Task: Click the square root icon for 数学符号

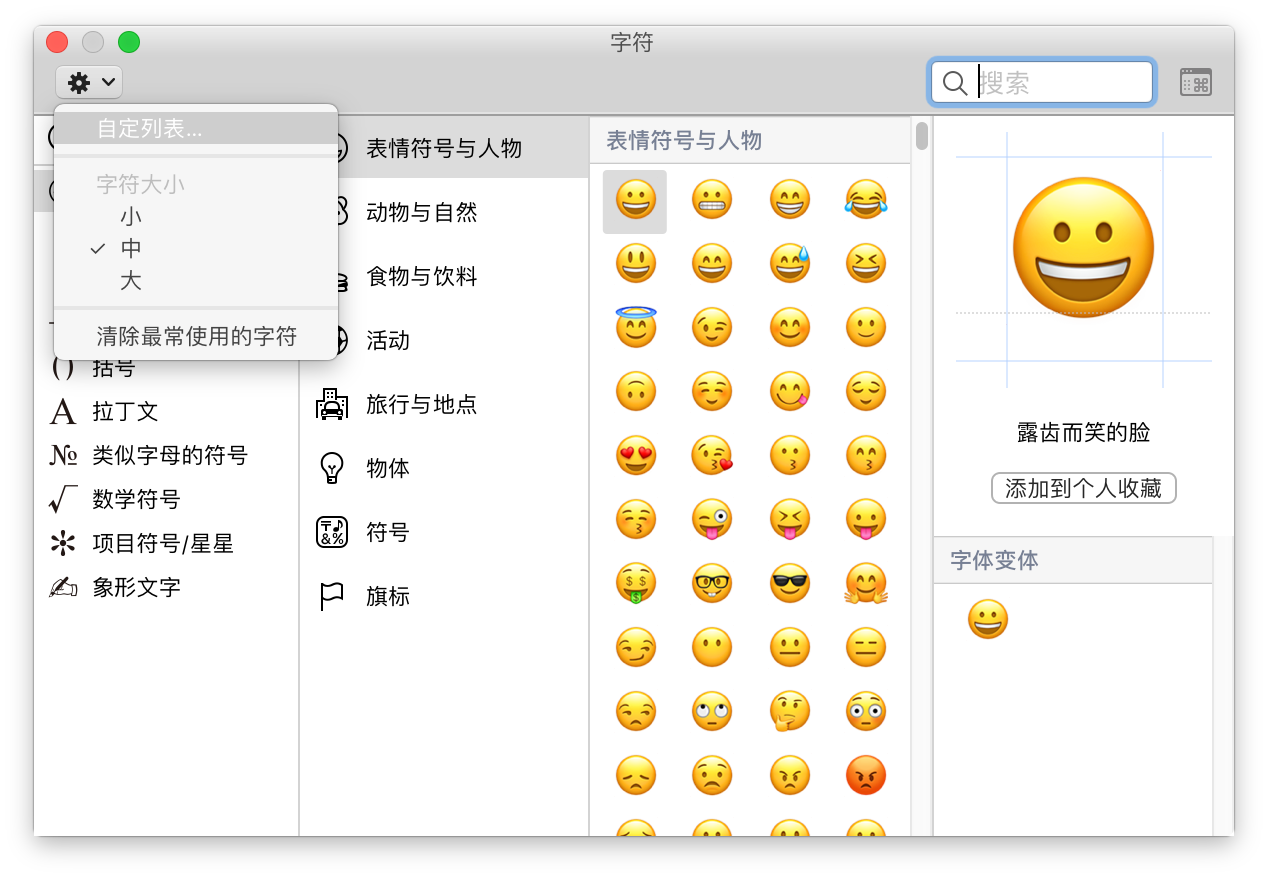Action: (63, 499)
